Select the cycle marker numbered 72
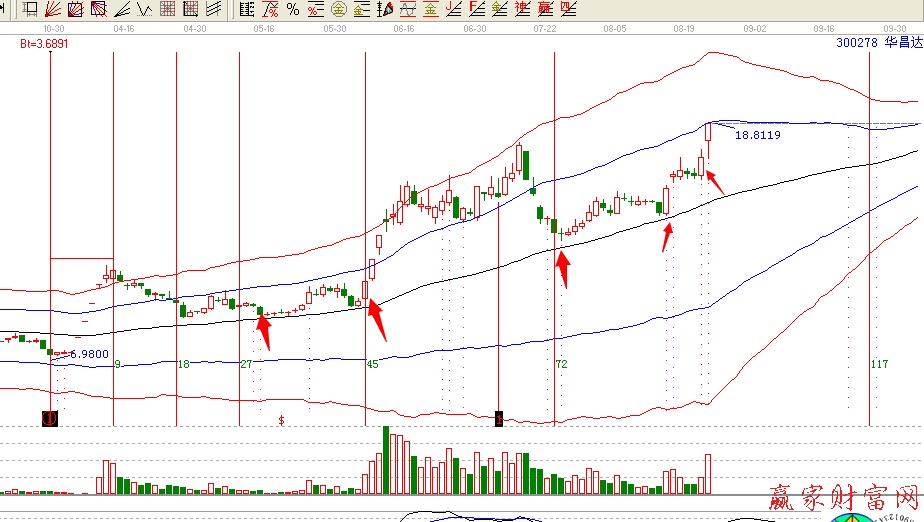Screen dimensions: 924x522 (x=561, y=365)
